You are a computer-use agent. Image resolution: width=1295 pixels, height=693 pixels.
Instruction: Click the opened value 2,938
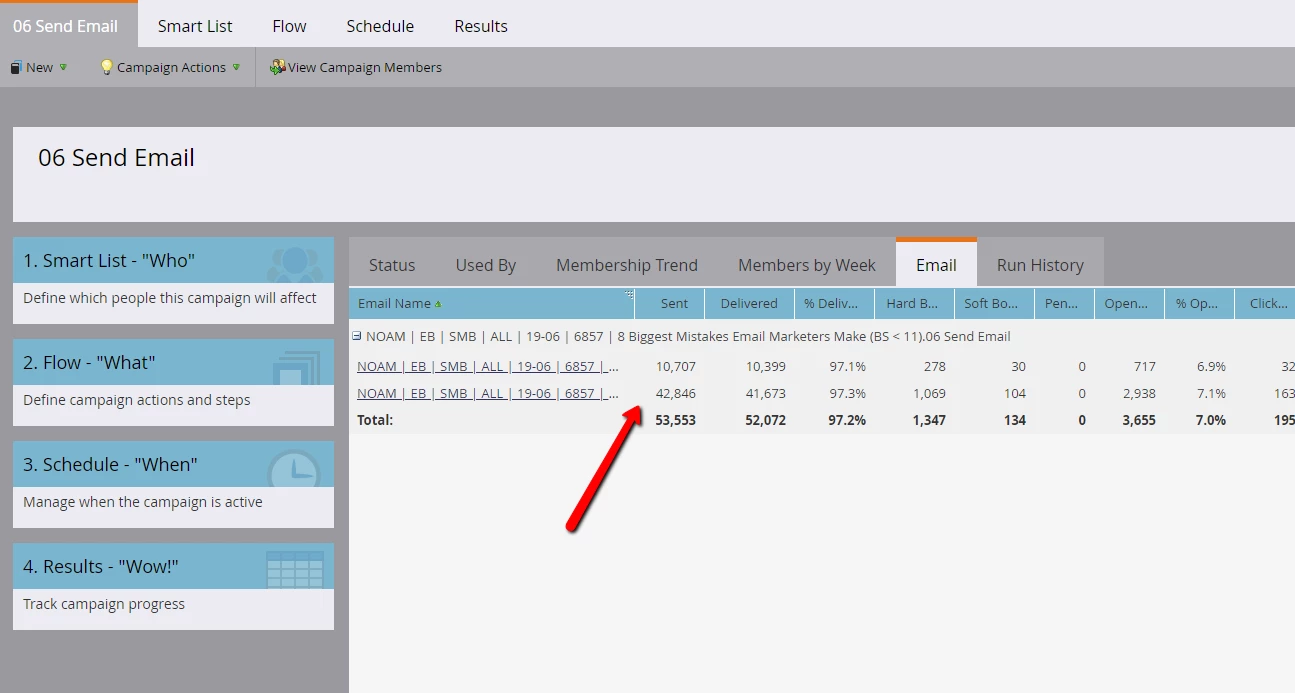[x=1138, y=394]
